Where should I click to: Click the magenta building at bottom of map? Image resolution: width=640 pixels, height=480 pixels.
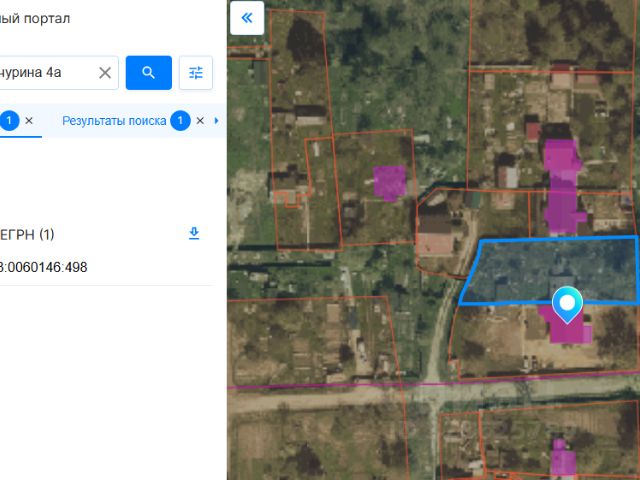coord(564,459)
